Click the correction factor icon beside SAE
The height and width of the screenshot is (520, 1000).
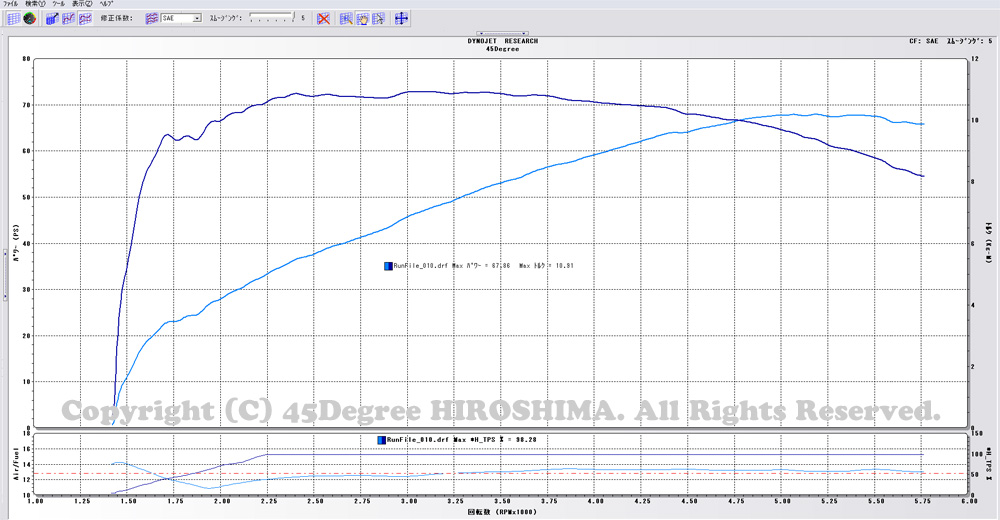pyautogui.click(x=152, y=18)
